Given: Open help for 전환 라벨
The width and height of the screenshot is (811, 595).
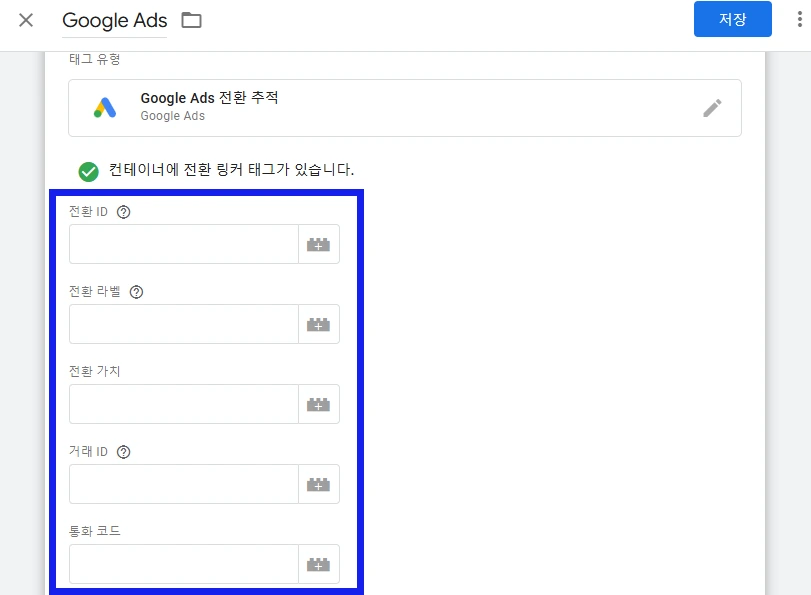Looking at the screenshot, I should (x=137, y=292).
